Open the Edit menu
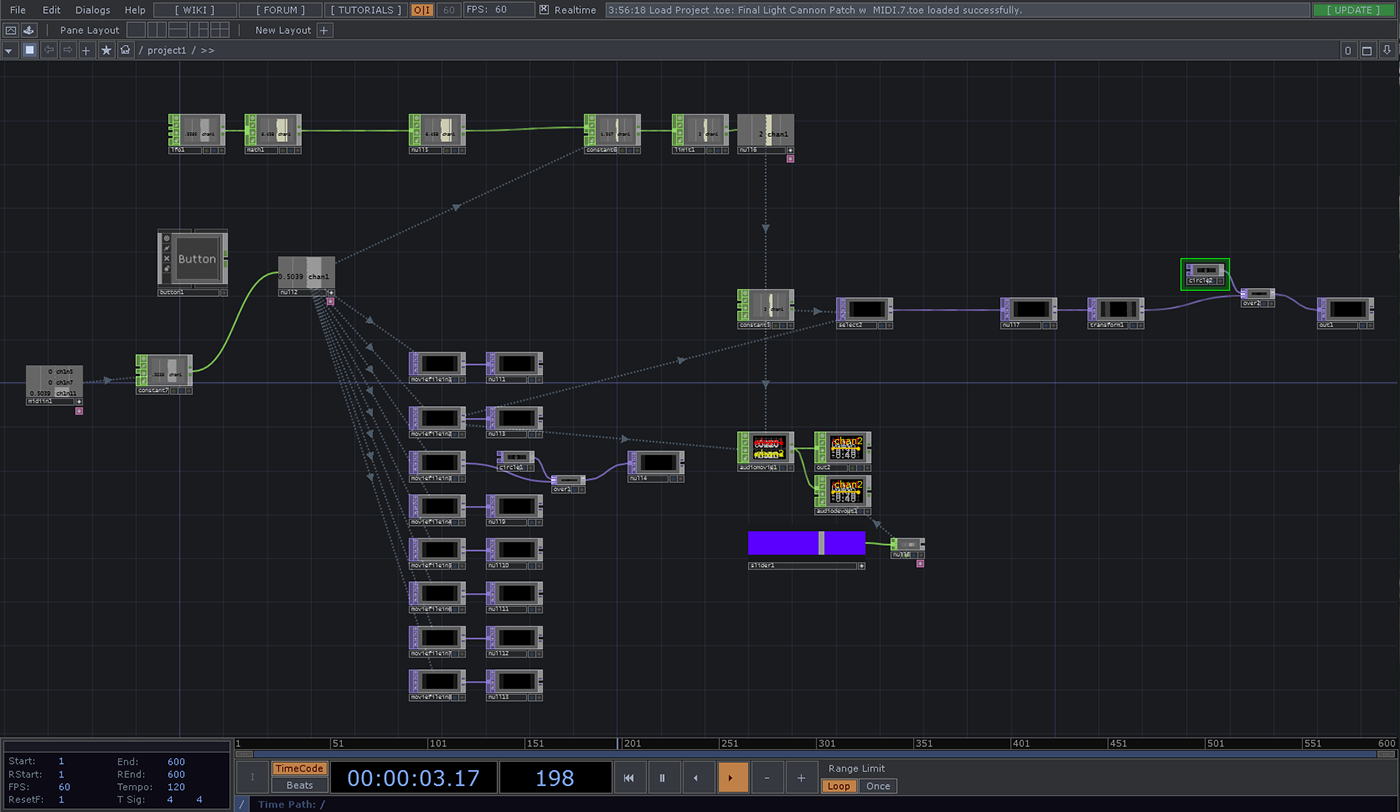The height and width of the screenshot is (812, 1400). [x=51, y=10]
